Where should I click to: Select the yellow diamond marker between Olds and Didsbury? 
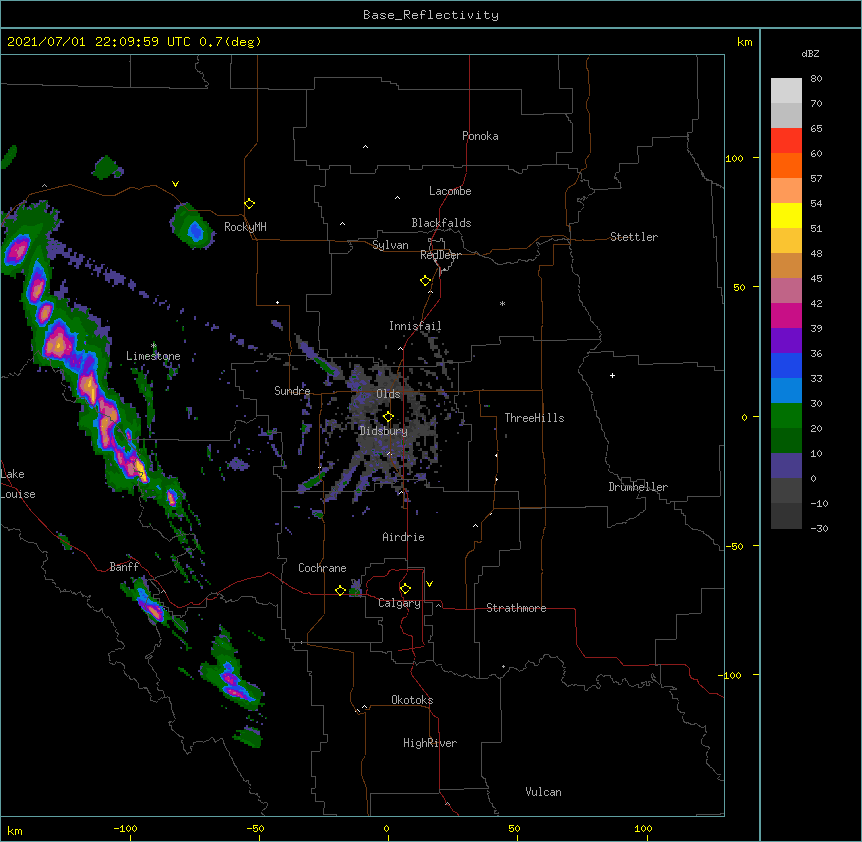[x=388, y=417]
